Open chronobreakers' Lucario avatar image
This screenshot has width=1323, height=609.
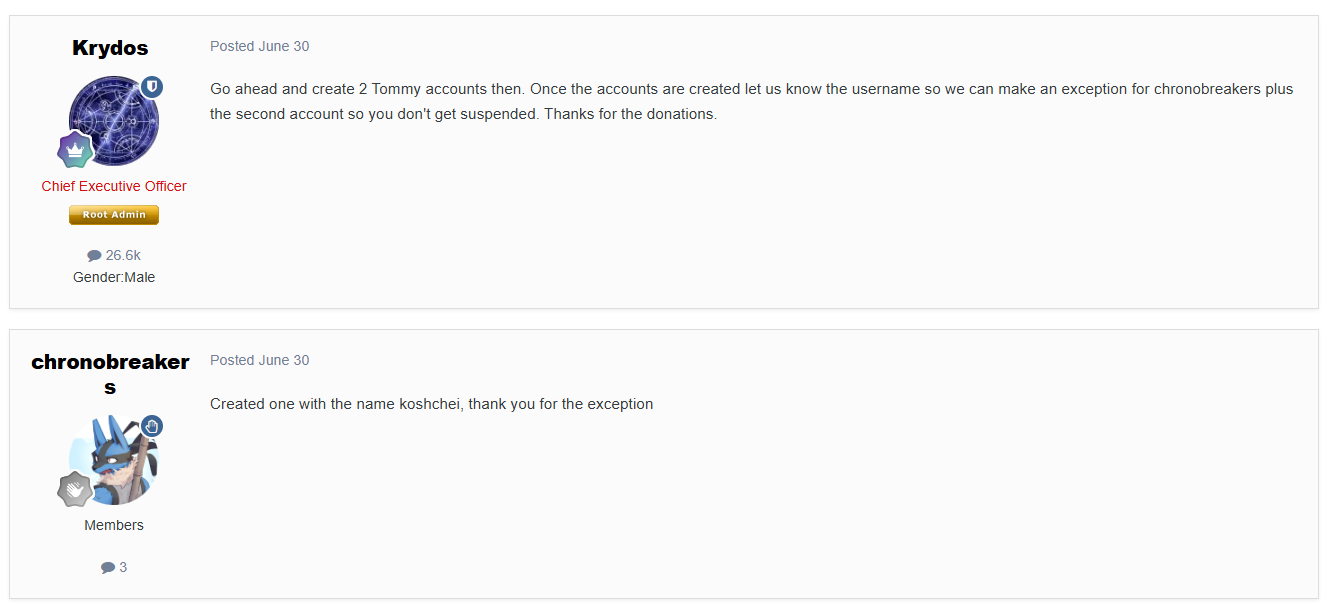click(114, 460)
